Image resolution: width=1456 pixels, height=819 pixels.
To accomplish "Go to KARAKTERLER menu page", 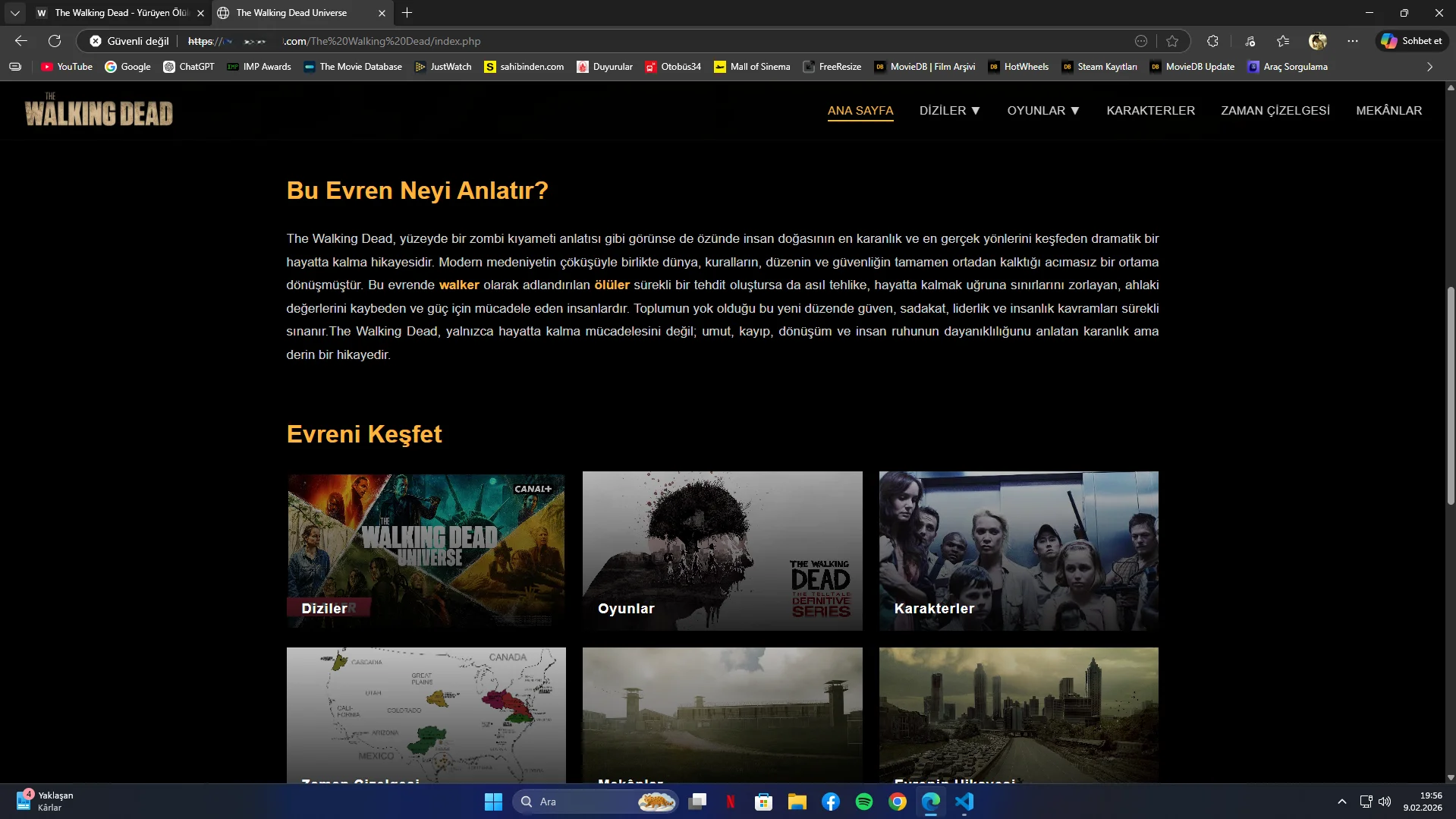I will click(1150, 111).
